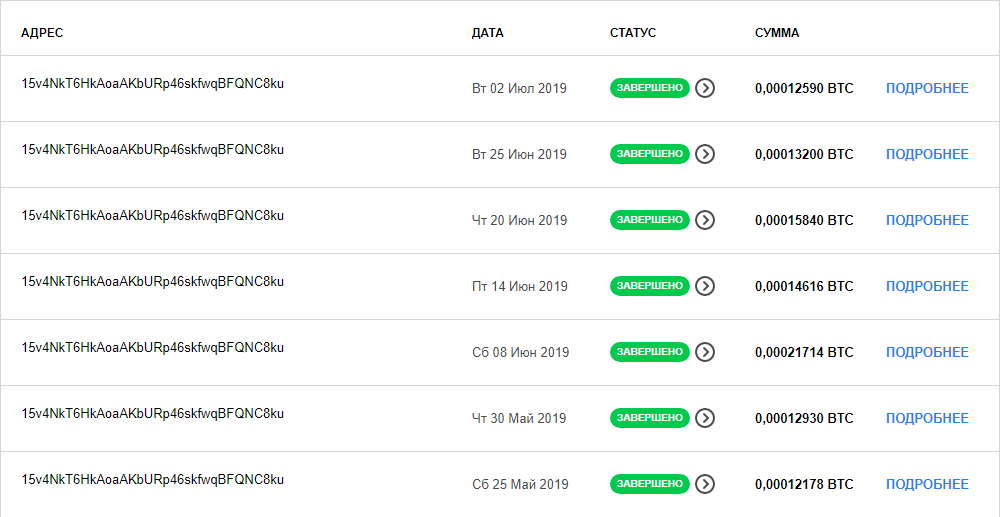Viewport: 1000px width, 517px height.
Task: Click arrow icon for 25 Июн 2019 transaction
Action: point(705,154)
